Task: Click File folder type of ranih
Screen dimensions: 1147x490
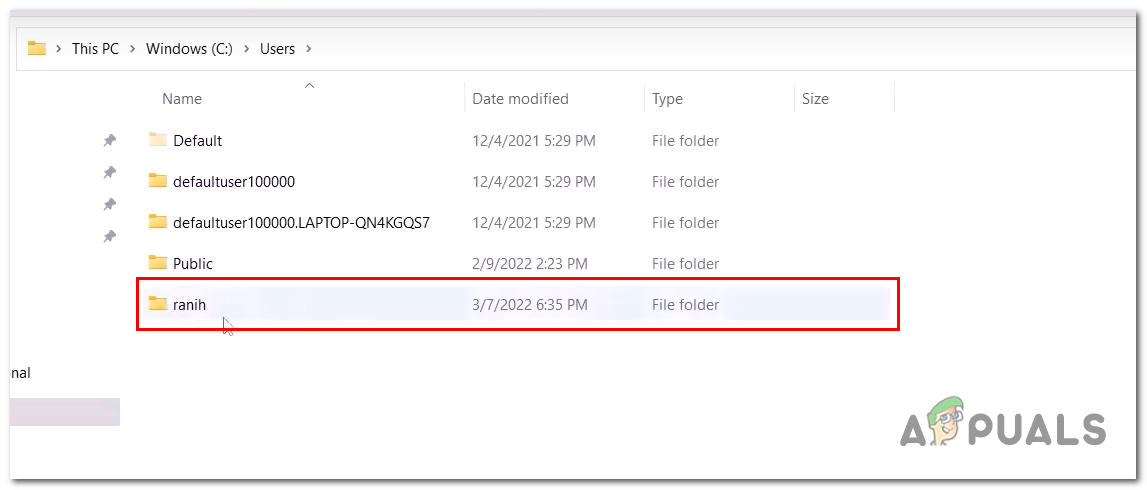Action: pos(685,304)
